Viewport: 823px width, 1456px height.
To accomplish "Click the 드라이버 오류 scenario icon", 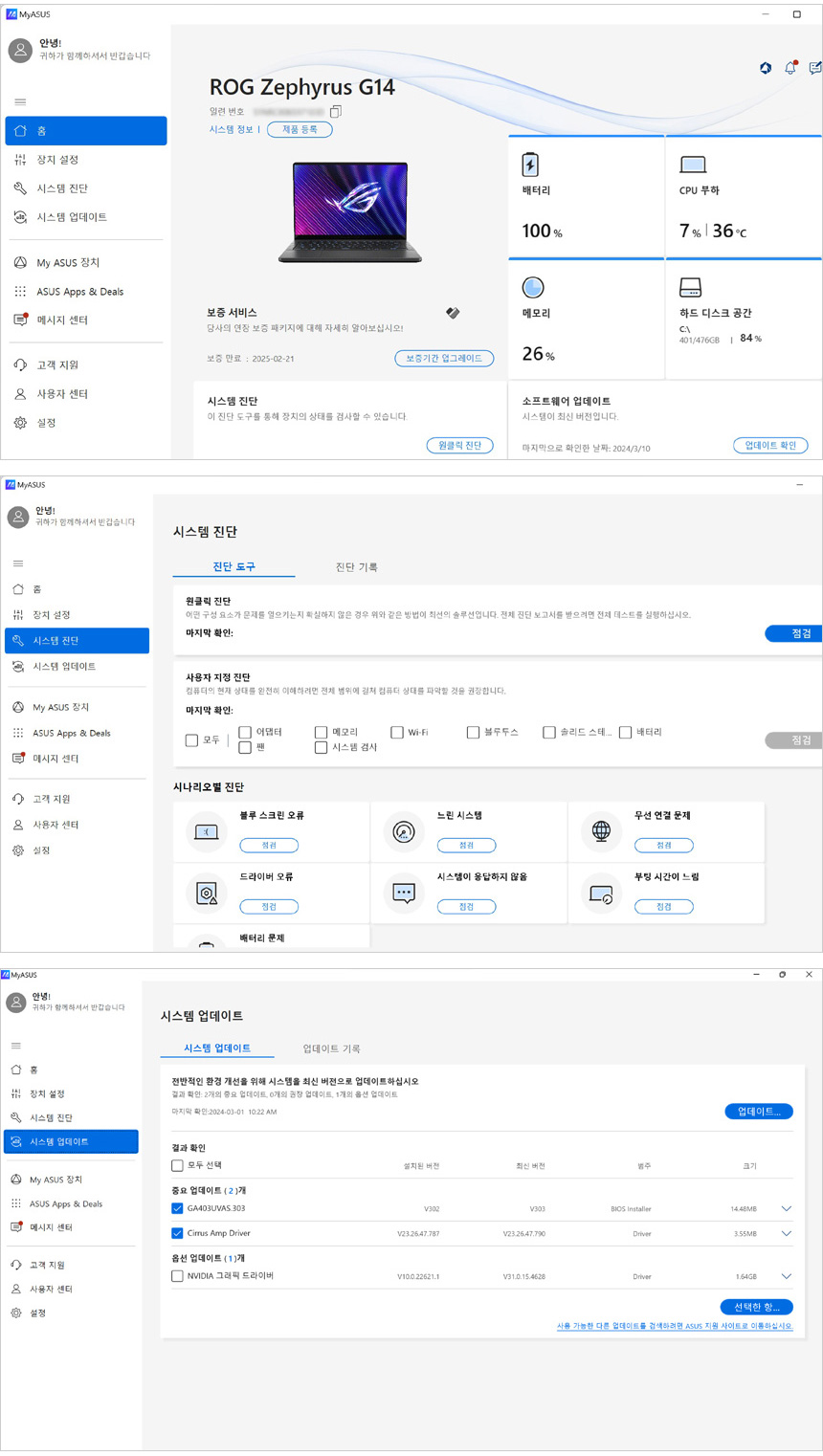I will (206, 893).
